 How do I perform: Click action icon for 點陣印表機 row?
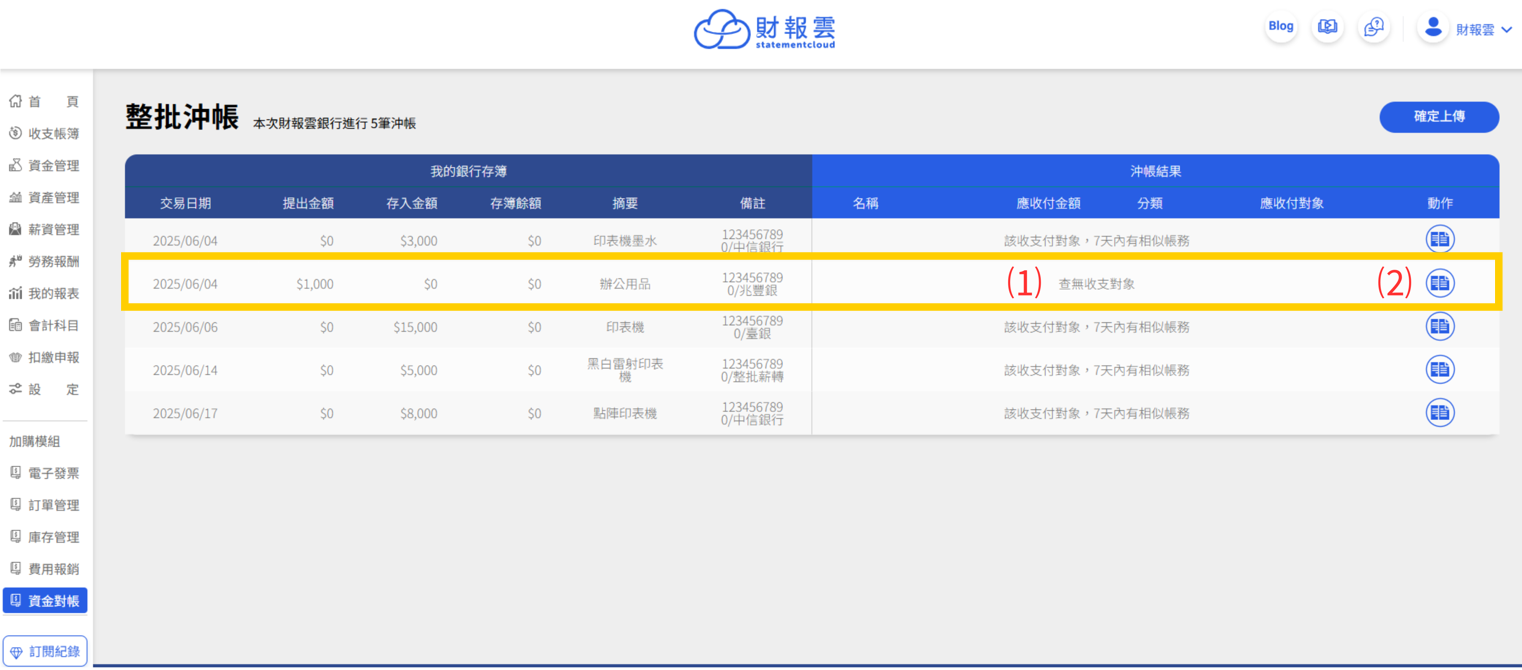(x=1440, y=412)
